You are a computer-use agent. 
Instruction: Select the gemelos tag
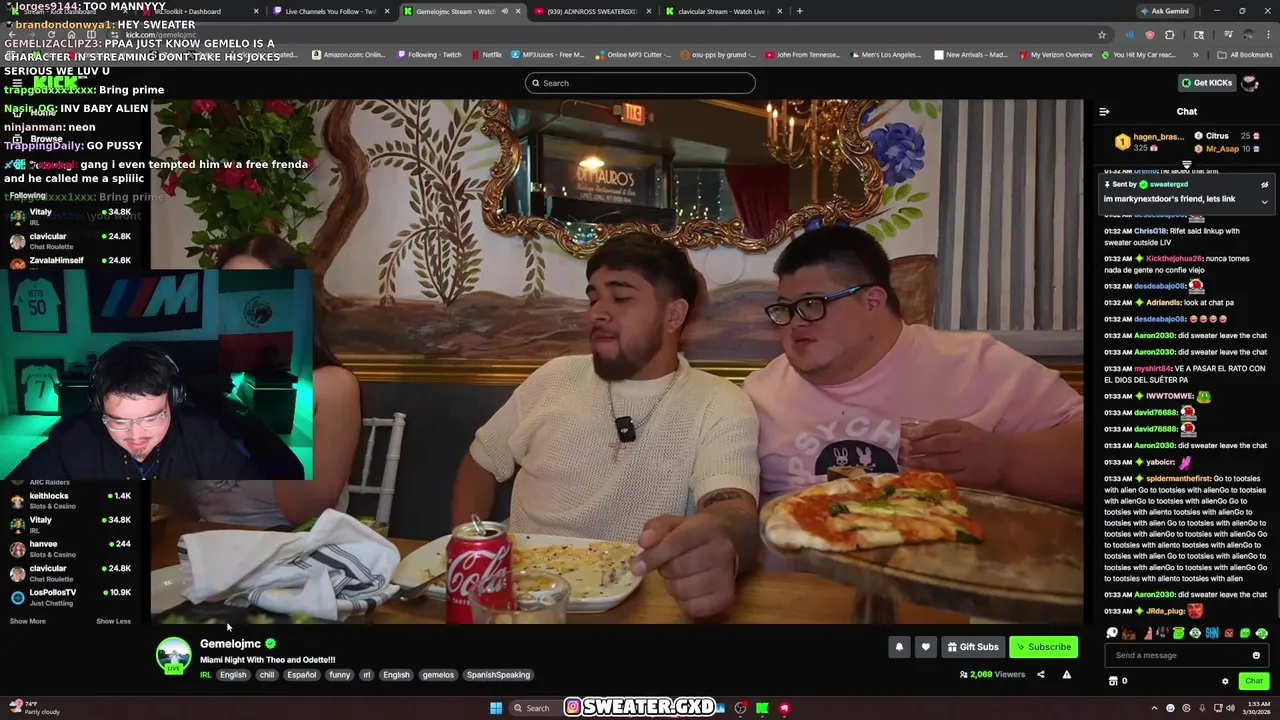point(438,675)
